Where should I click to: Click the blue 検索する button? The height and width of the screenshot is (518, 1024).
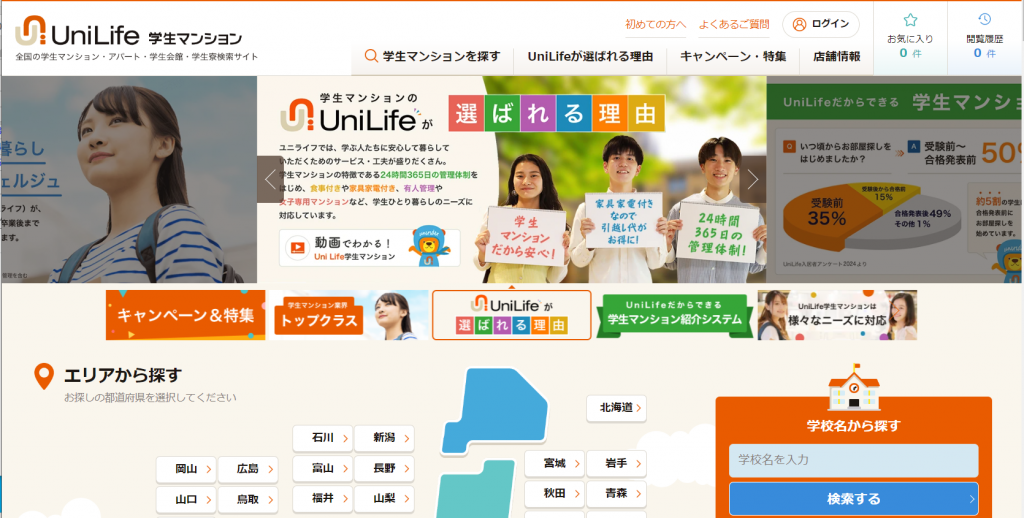(x=854, y=499)
